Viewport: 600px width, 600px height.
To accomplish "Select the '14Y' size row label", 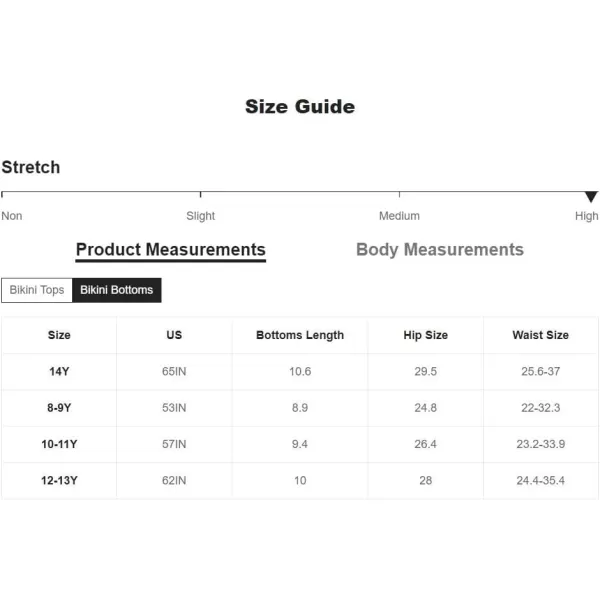I will [x=59, y=371].
